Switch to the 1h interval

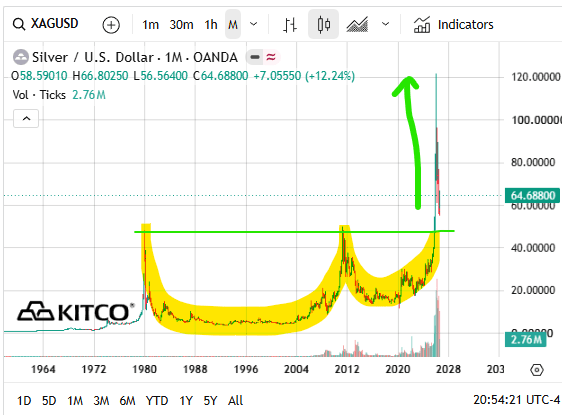click(211, 25)
